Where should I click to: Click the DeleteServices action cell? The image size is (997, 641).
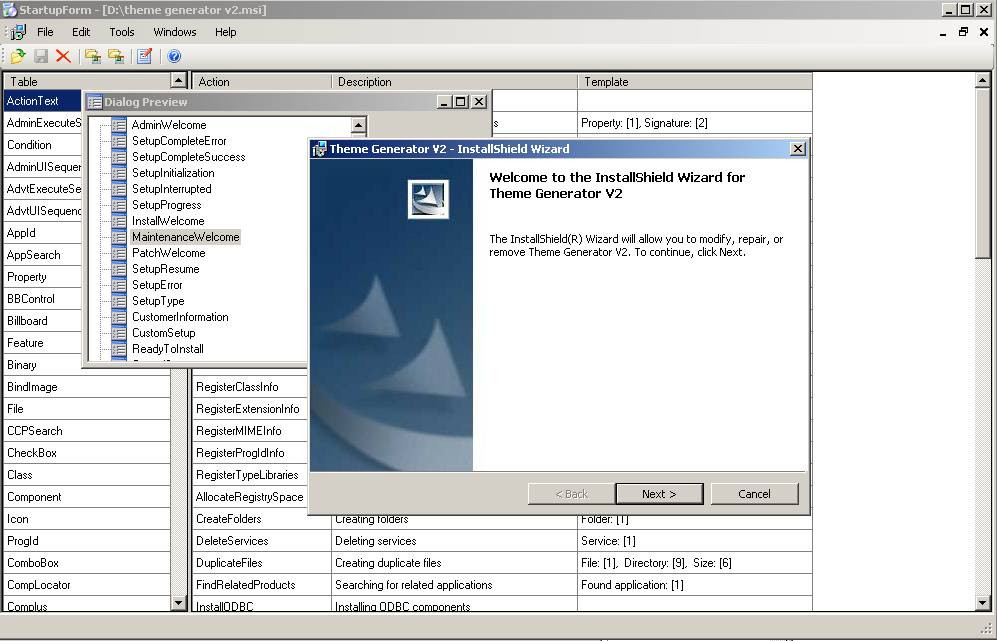coord(262,541)
